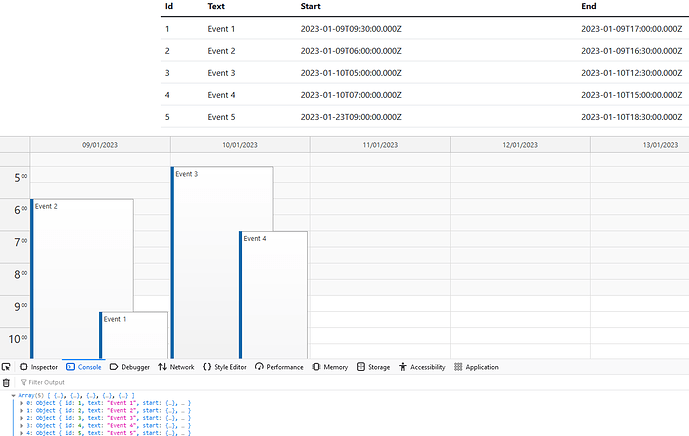Switch to Debugger panel label

135,367
